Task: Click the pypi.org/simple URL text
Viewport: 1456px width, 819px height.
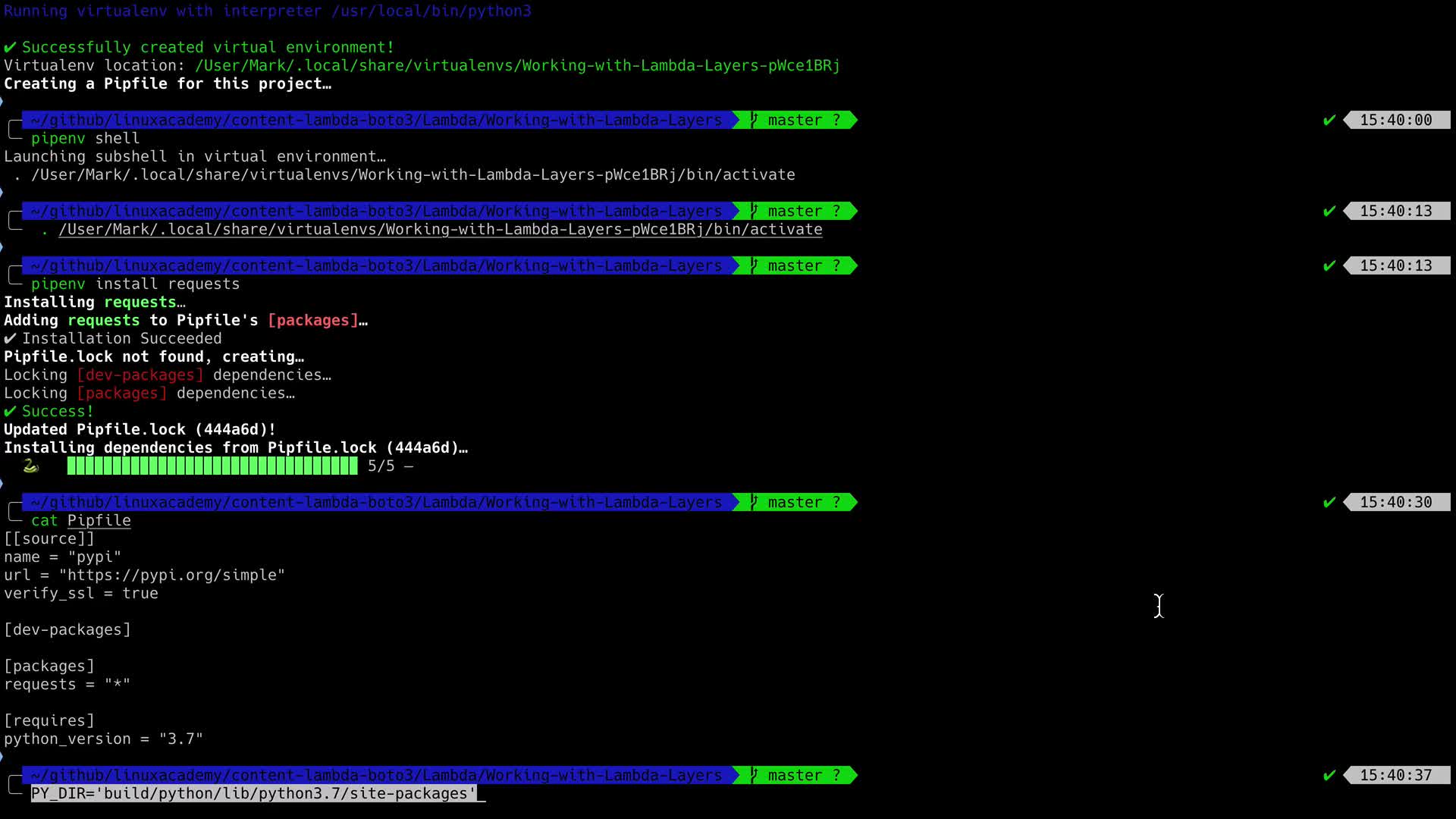Action: pos(172,576)
